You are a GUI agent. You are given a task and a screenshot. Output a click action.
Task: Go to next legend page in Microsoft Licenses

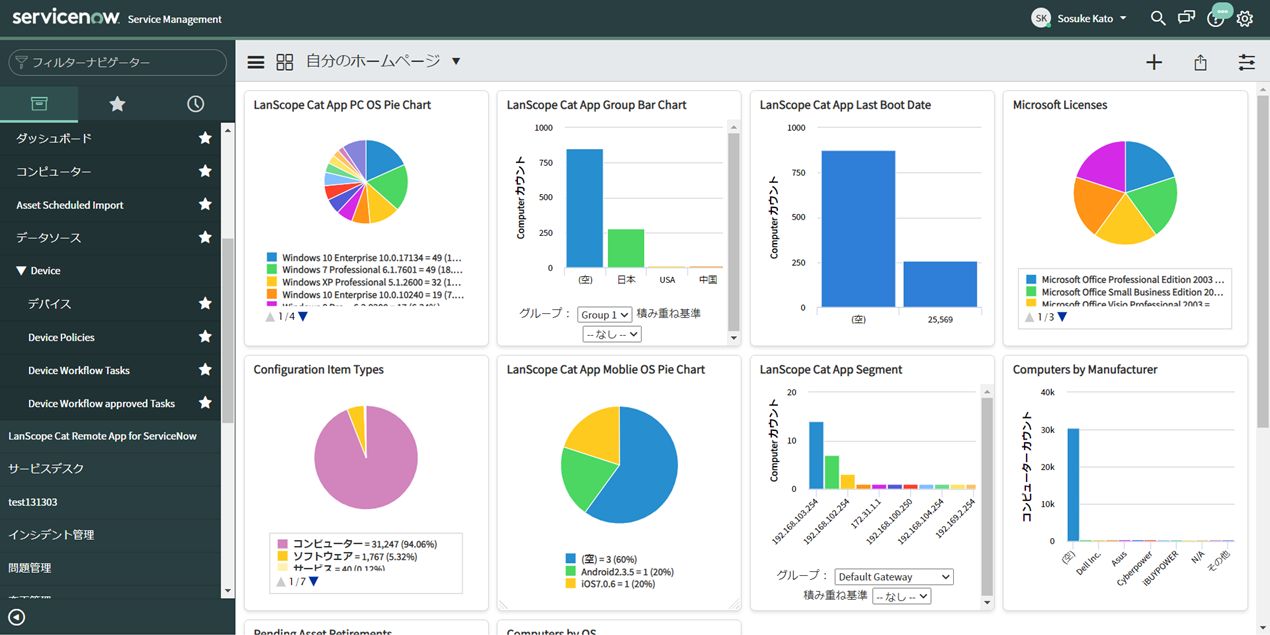click(1062, 317)
